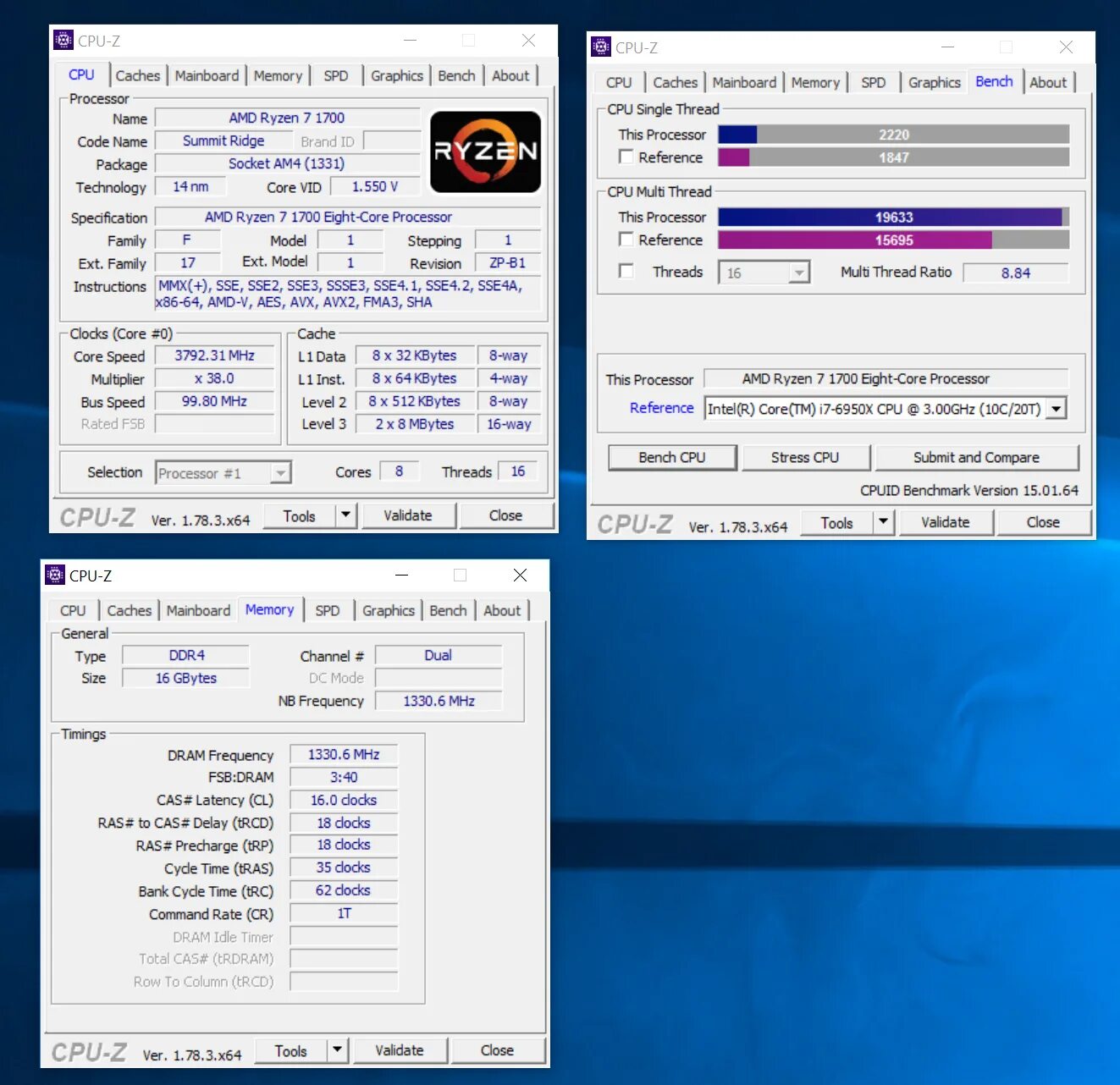Expand Tools dropdown arrow in Bench window
Screen dimensions: 1120x1085
coord(883,522)
